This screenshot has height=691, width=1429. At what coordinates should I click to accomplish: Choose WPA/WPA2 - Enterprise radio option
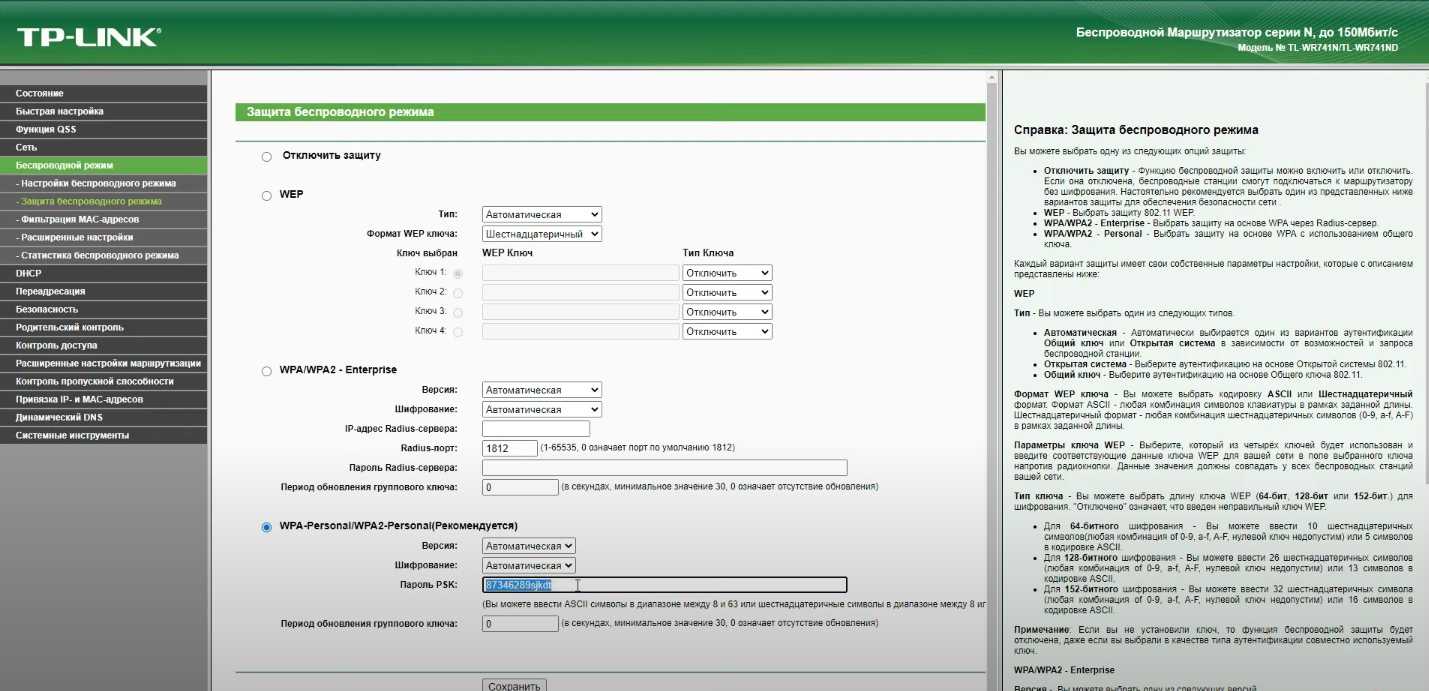tap(266, 371)
